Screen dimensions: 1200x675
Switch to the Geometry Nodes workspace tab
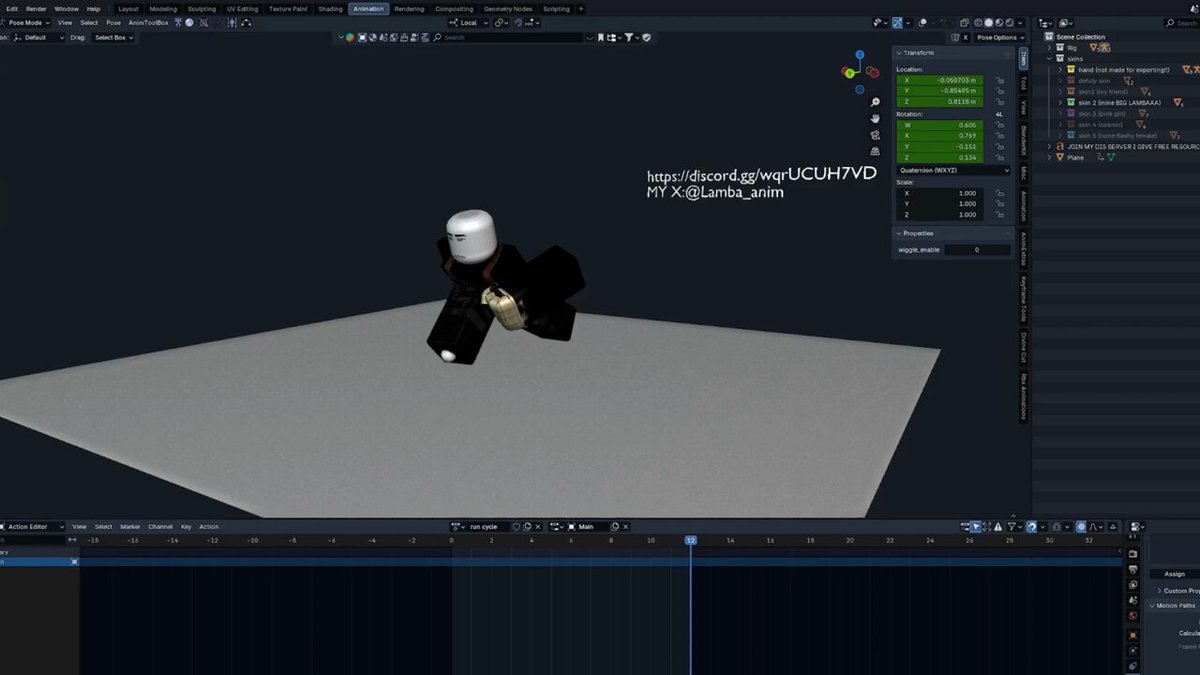click(508, 8)
